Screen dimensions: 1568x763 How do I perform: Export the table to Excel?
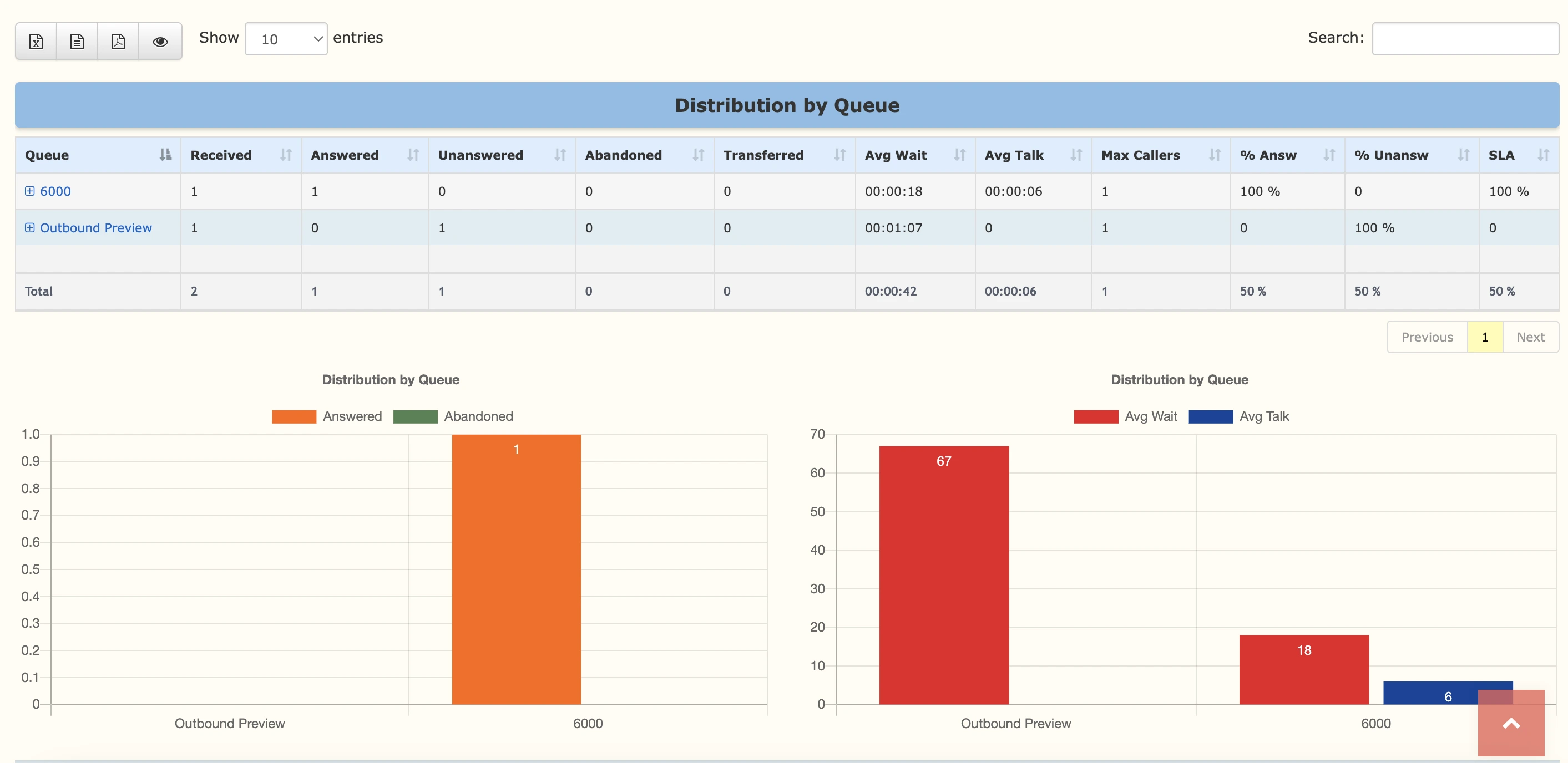(36, 41)
